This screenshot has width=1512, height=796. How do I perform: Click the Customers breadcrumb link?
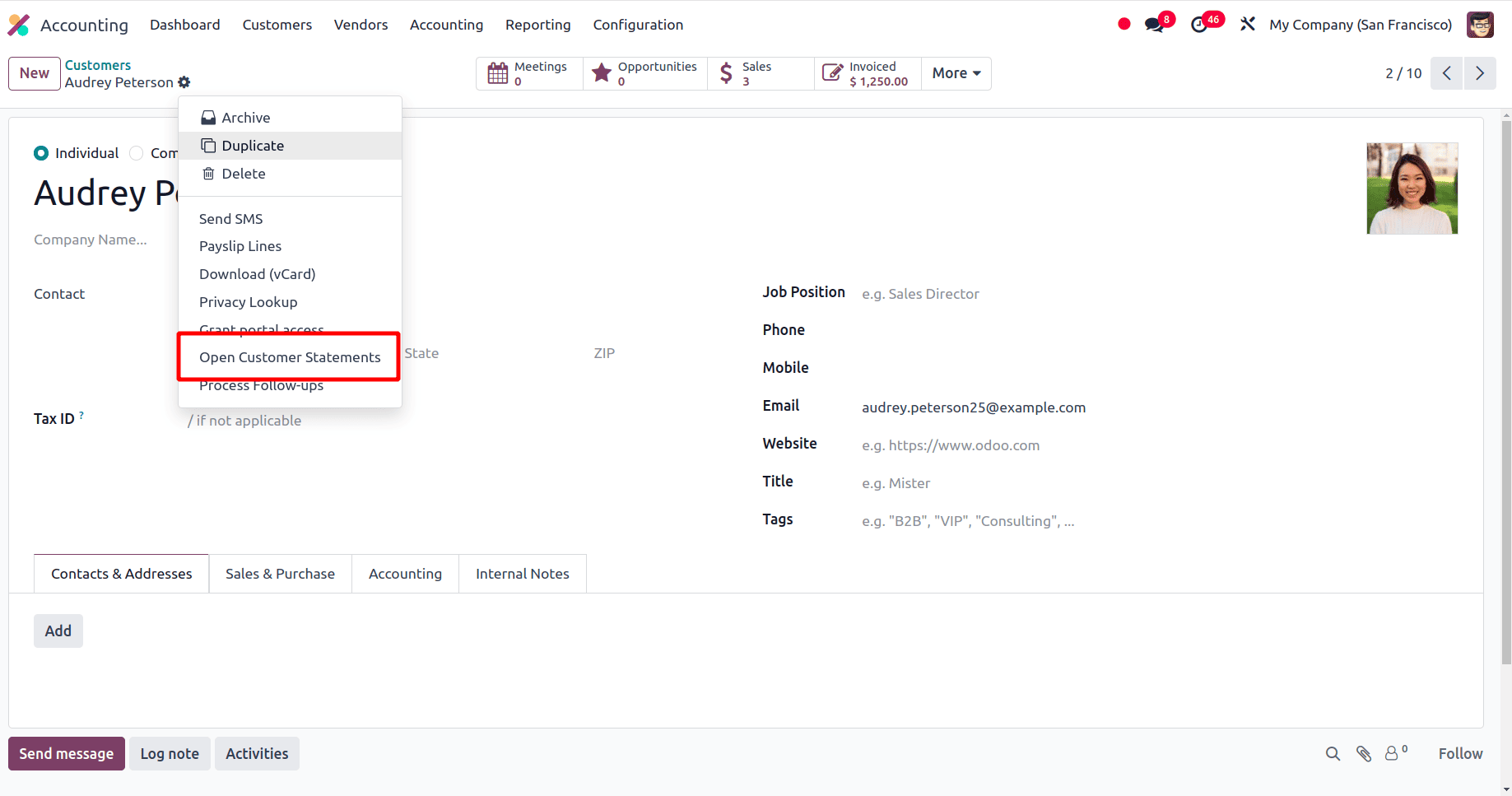(x=98, y=65)
